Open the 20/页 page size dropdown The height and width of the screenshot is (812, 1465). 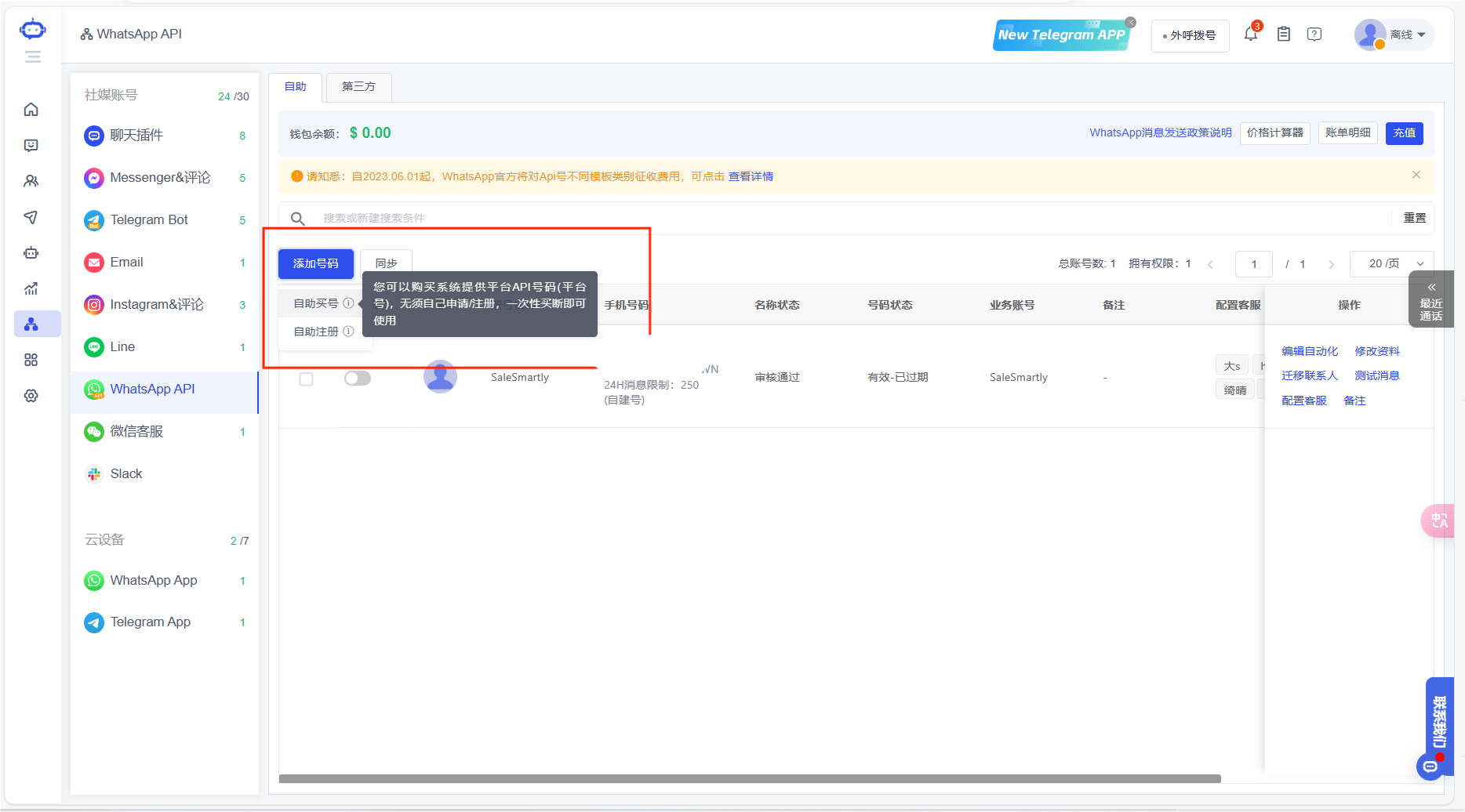point(1391,264)
